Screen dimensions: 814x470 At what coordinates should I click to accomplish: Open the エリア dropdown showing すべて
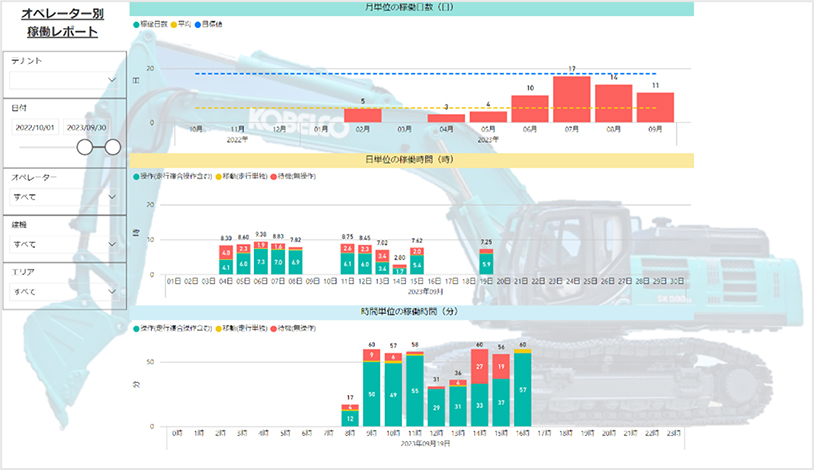coord(64,291)
